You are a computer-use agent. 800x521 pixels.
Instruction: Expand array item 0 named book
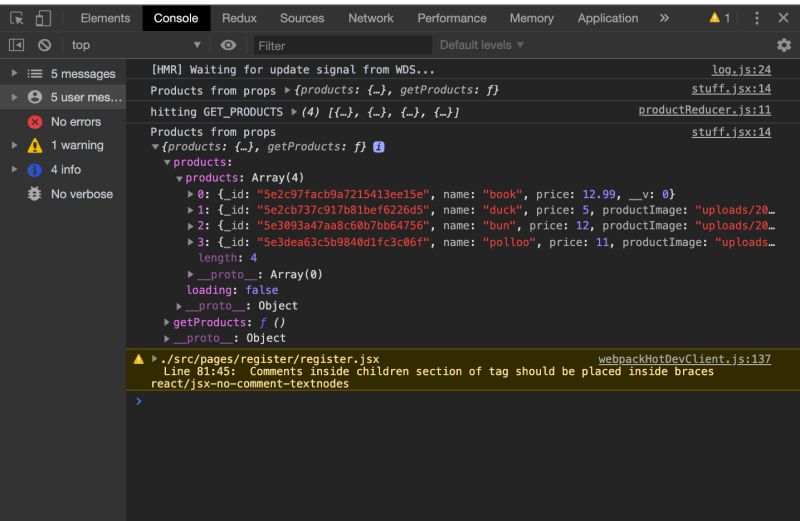(190, 194)
